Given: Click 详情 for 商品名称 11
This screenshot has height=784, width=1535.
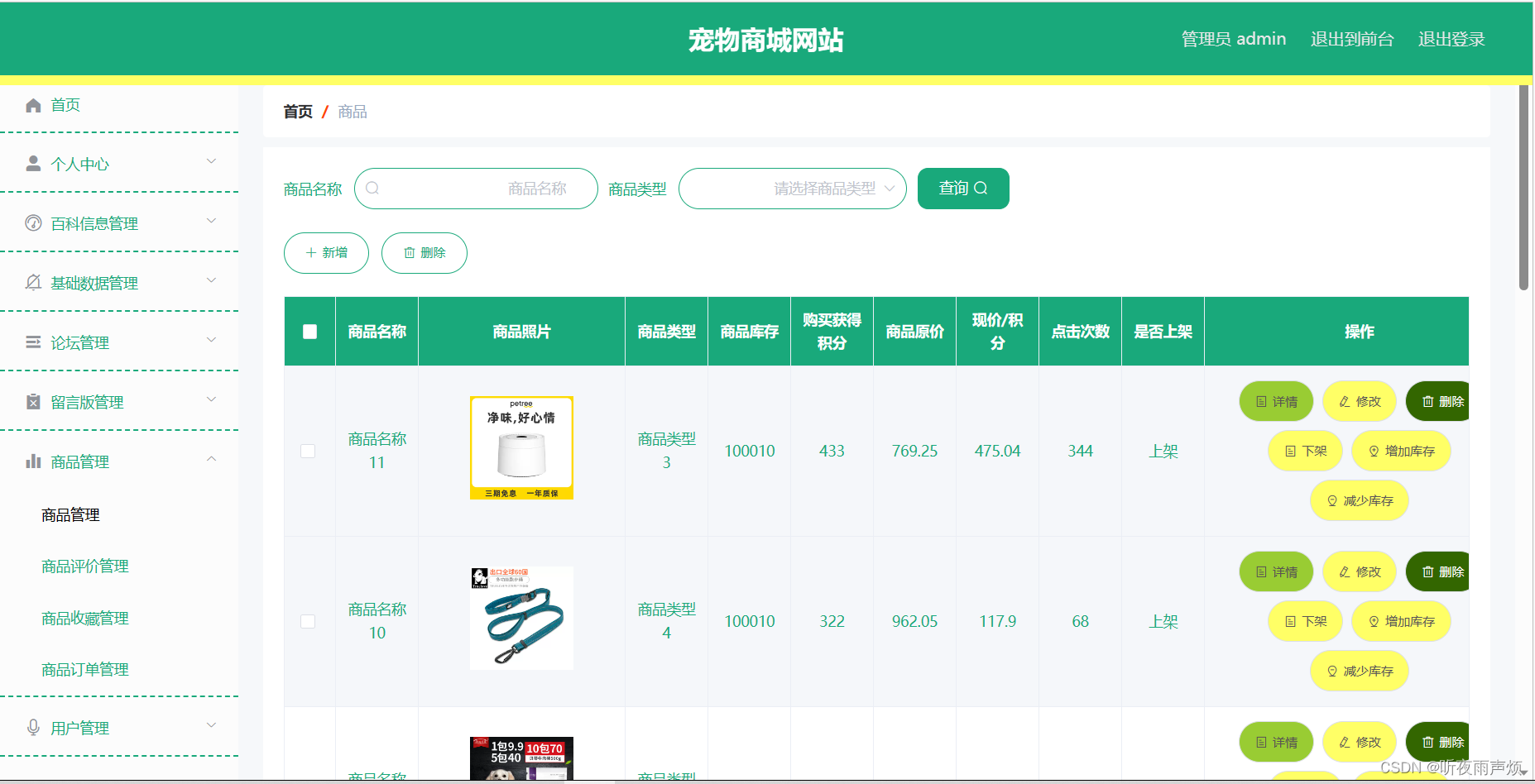Looking at the screenshot, I should click(x=1276, y=401).
